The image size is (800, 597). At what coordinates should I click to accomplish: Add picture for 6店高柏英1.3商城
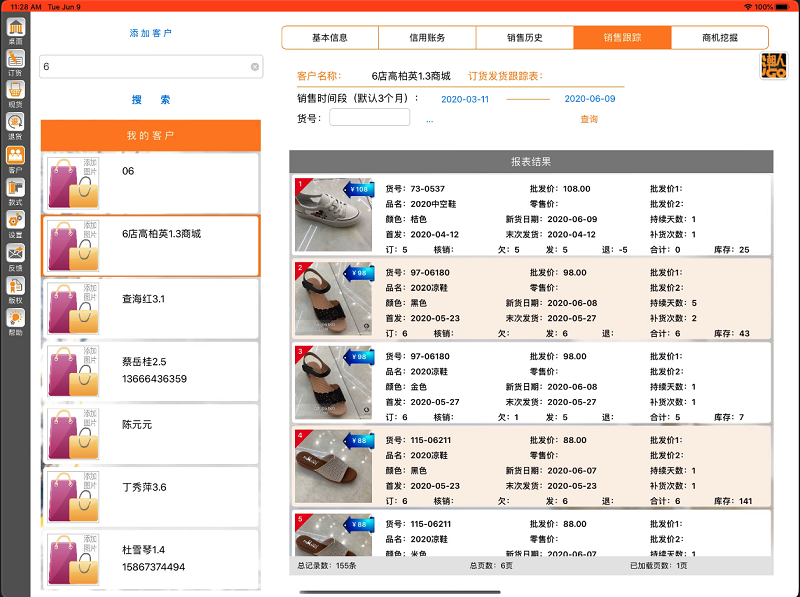pos(73,245)
